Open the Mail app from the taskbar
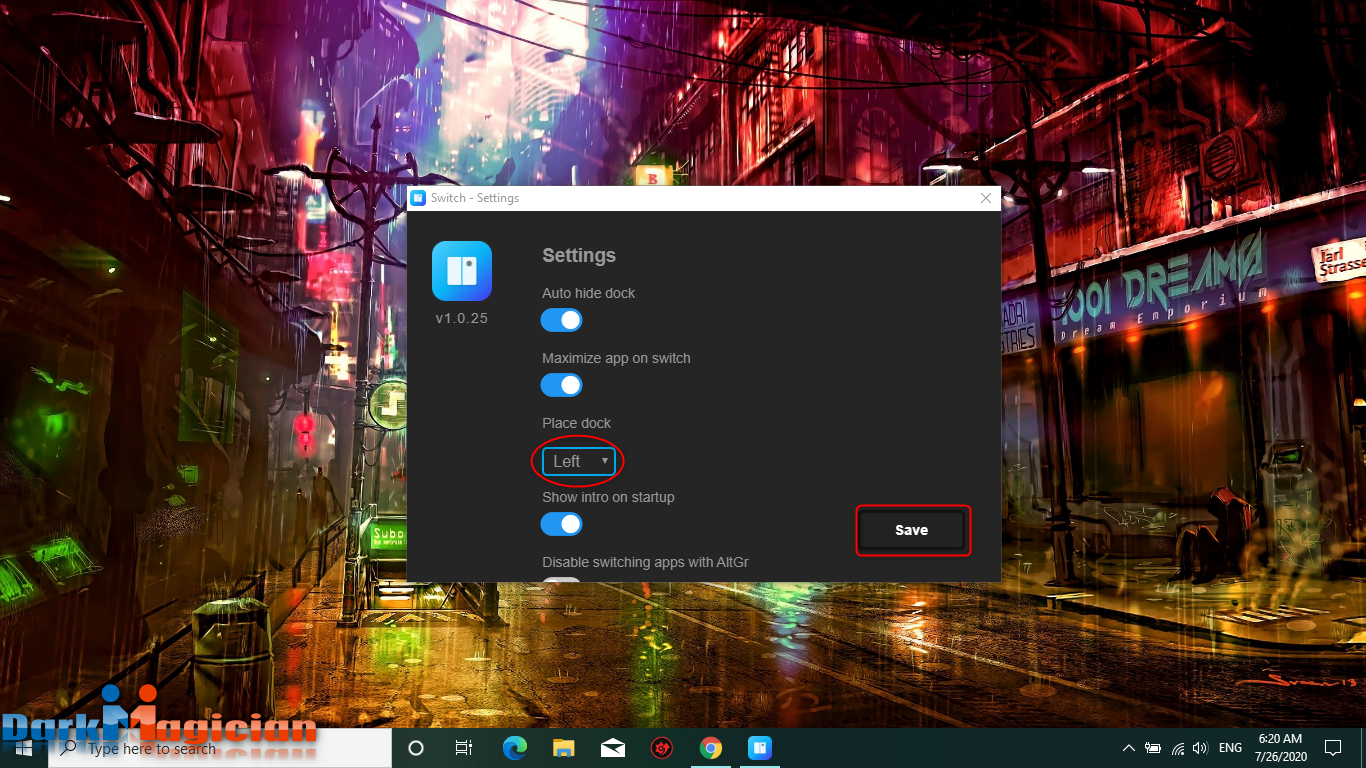Image resolution: width=1366 pixels, height=768 pixels. click(x=613, y=748)
